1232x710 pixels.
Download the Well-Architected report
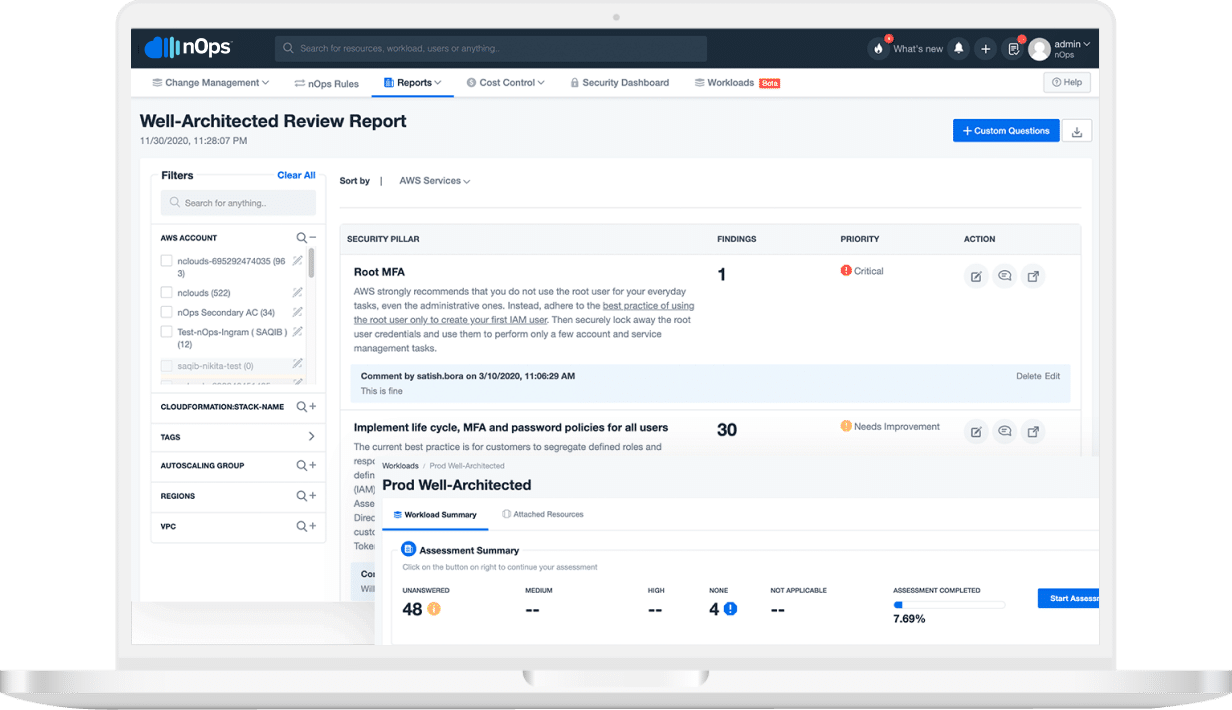1077,131
